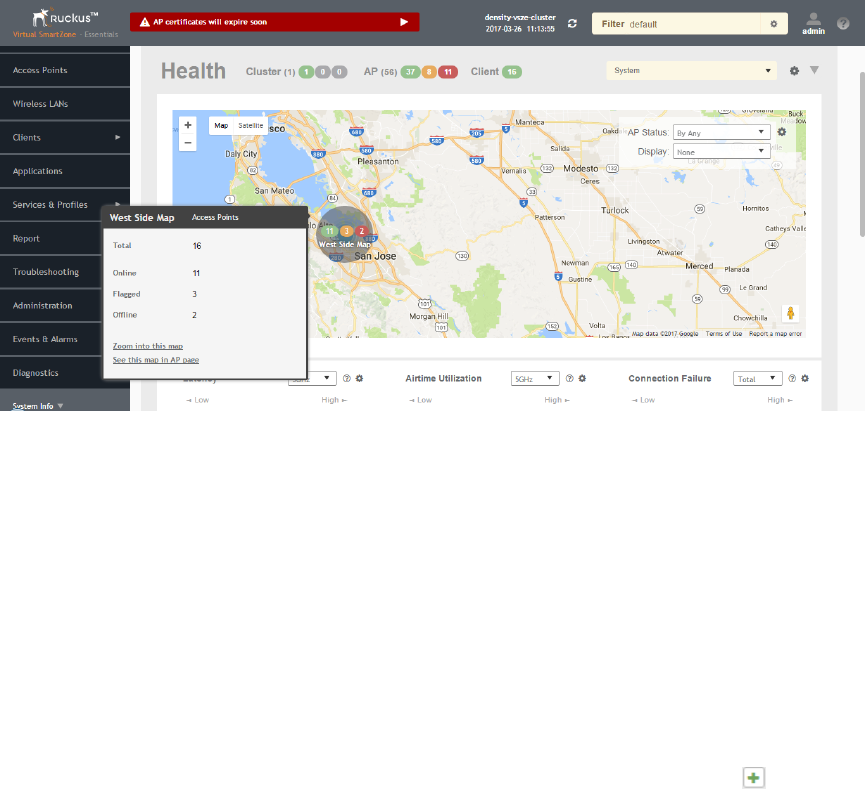Viewport: 865px width, 789px height.
Task: Click the Health page title
Action: [x=193, y=71]
